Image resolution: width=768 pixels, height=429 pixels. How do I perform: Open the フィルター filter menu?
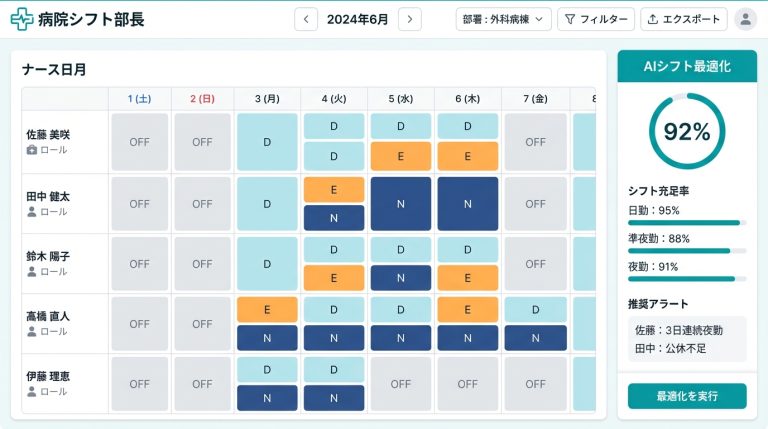(x=594, y=19)
